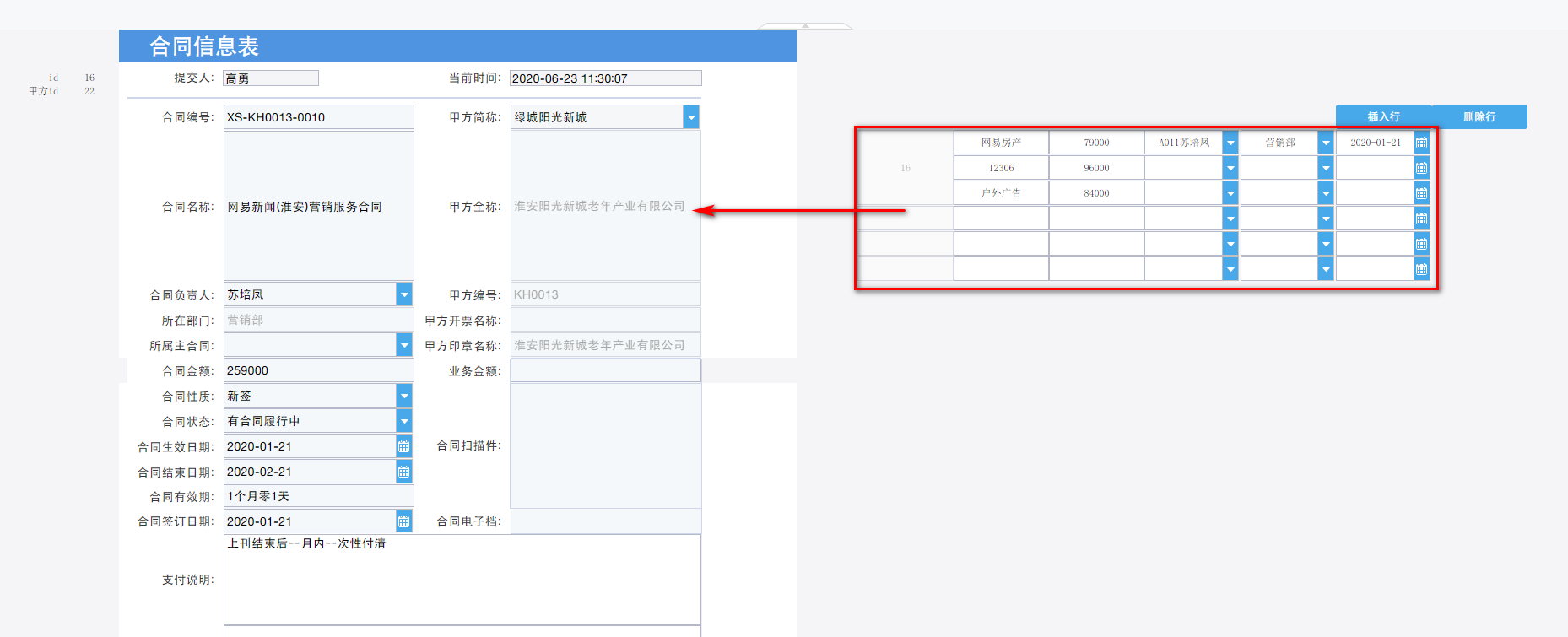1568x637 pixels.
Task: Select the 合同编号 input field
Action: (x=319, y=117)
